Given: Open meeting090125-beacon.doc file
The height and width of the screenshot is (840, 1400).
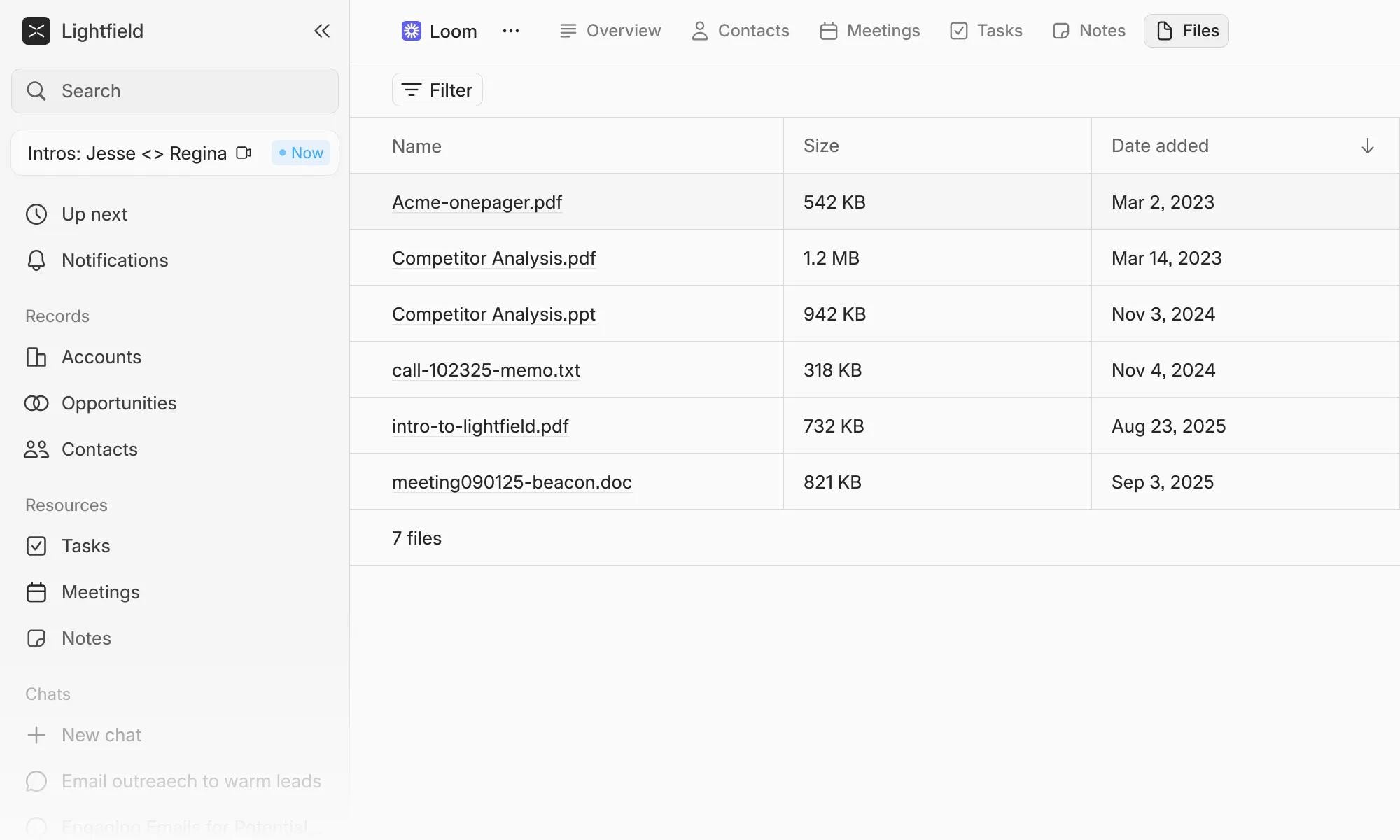Looking at the screenshot, I should click(x=512, y=482).
